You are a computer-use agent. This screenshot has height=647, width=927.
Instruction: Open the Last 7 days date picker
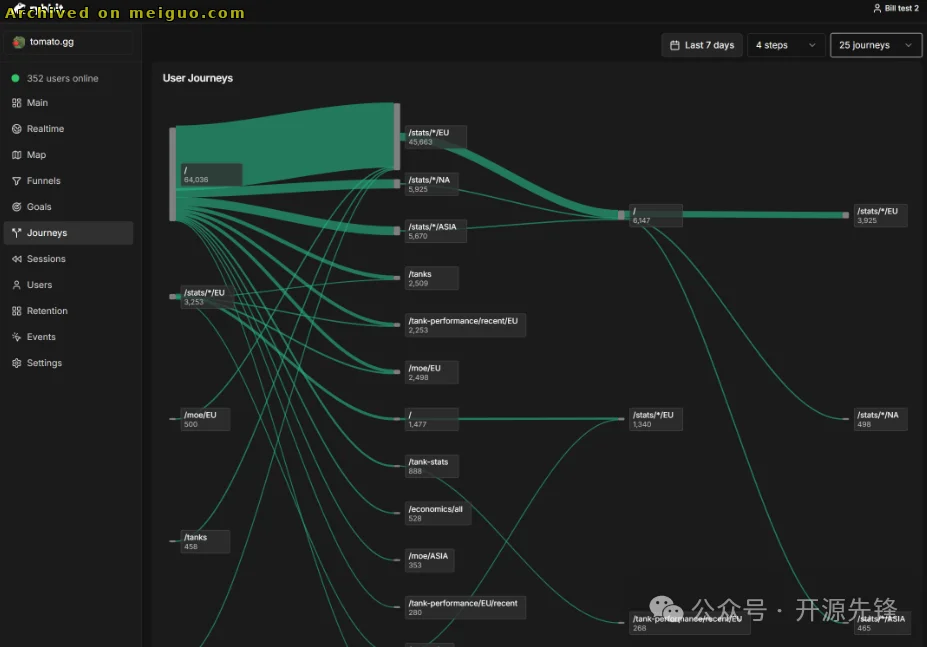point(701,45)
